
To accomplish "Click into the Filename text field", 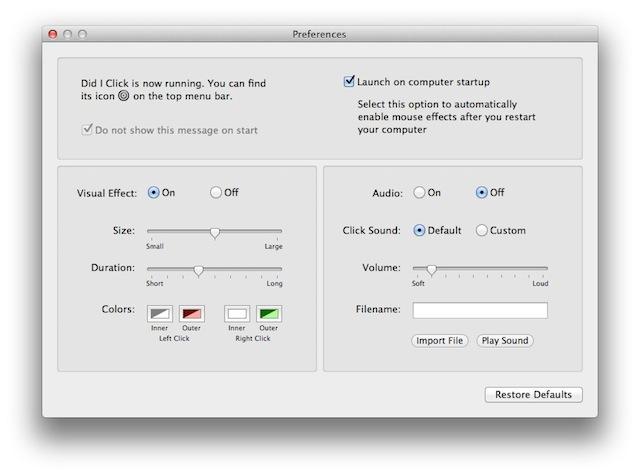I will pyautogui.click(x=480, y=310).
